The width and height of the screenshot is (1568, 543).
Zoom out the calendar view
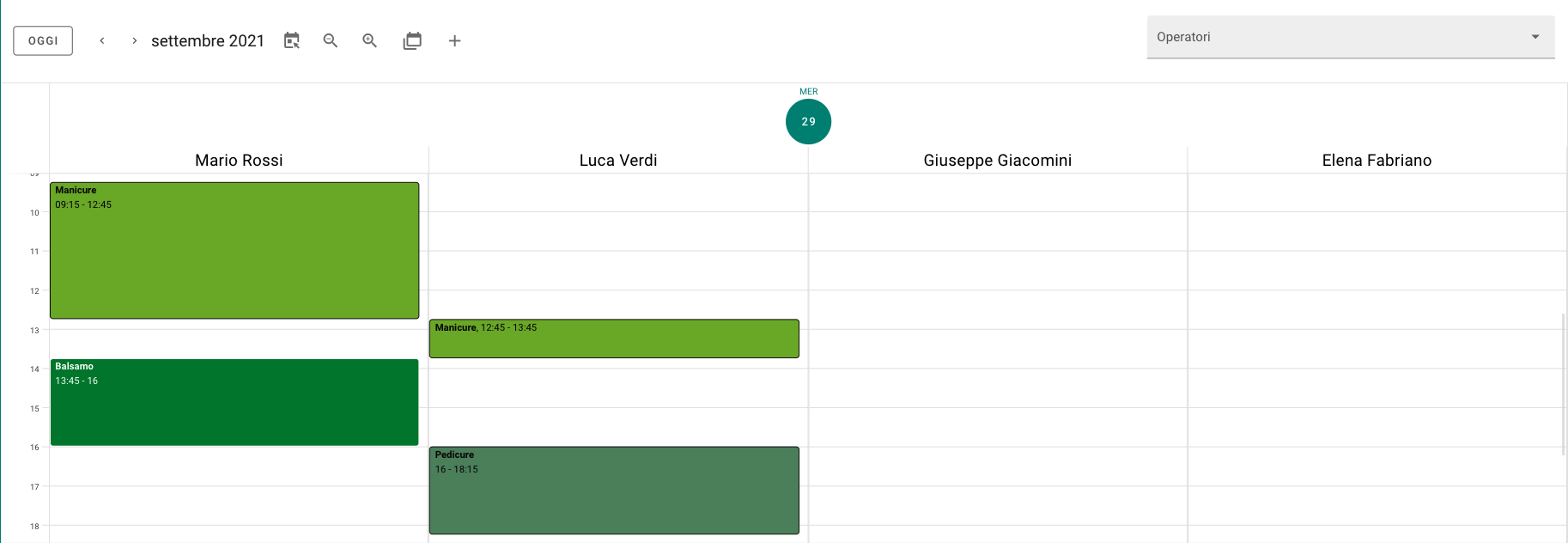(331, 40)
